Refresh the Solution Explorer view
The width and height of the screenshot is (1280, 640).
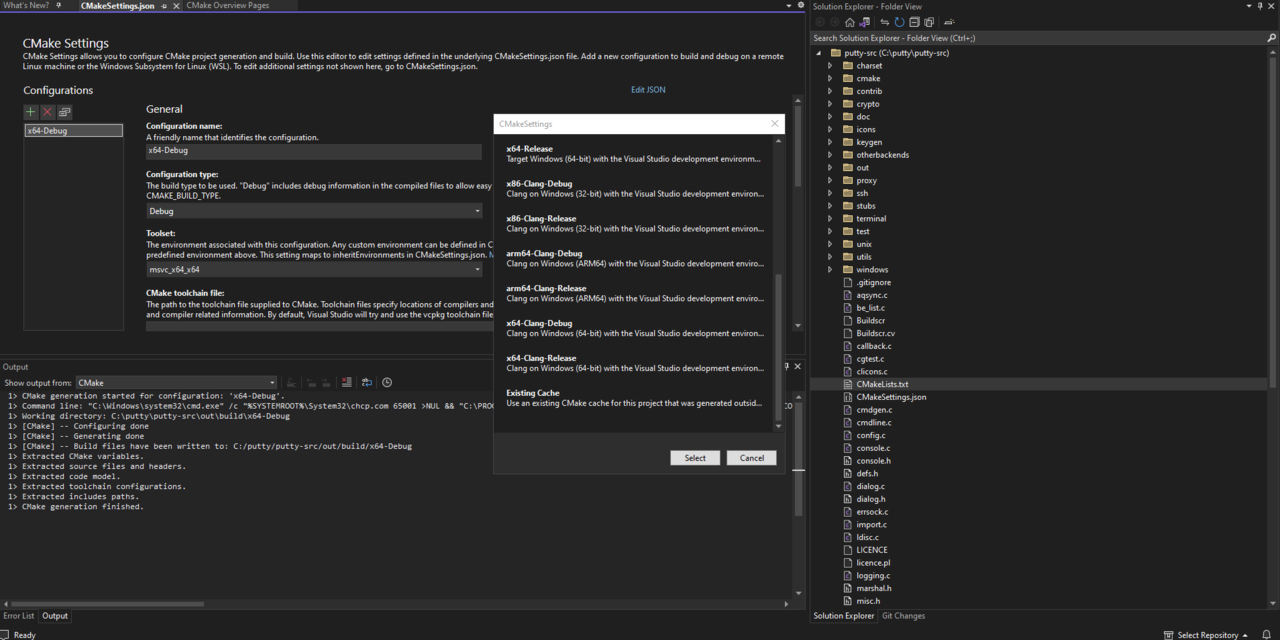pyautogui.click(x=898, y=22)
